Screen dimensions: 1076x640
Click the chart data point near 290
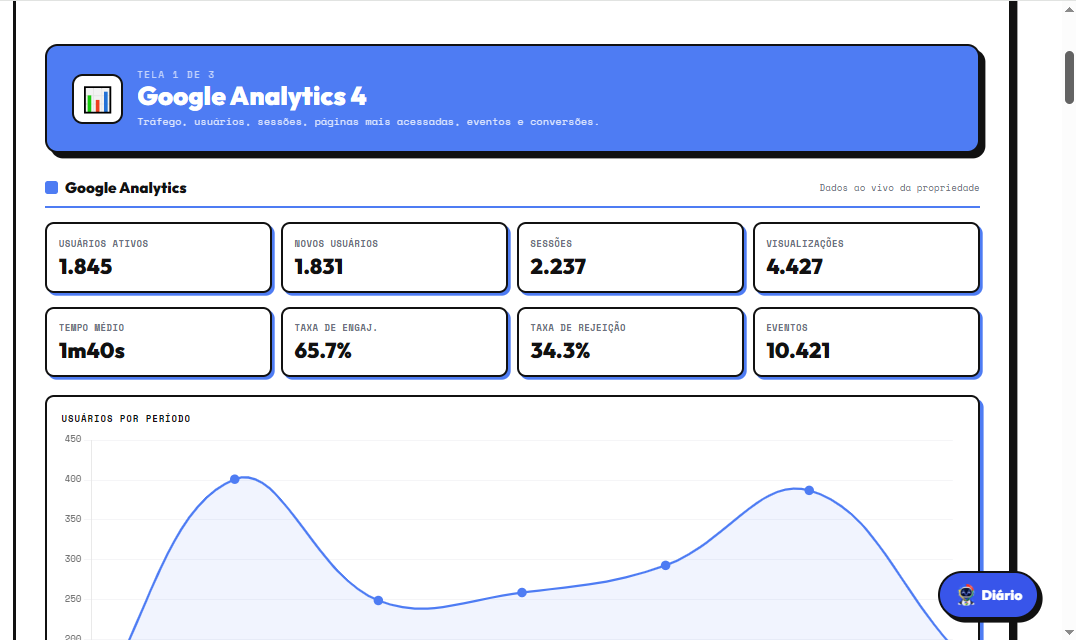coord(666,565)
